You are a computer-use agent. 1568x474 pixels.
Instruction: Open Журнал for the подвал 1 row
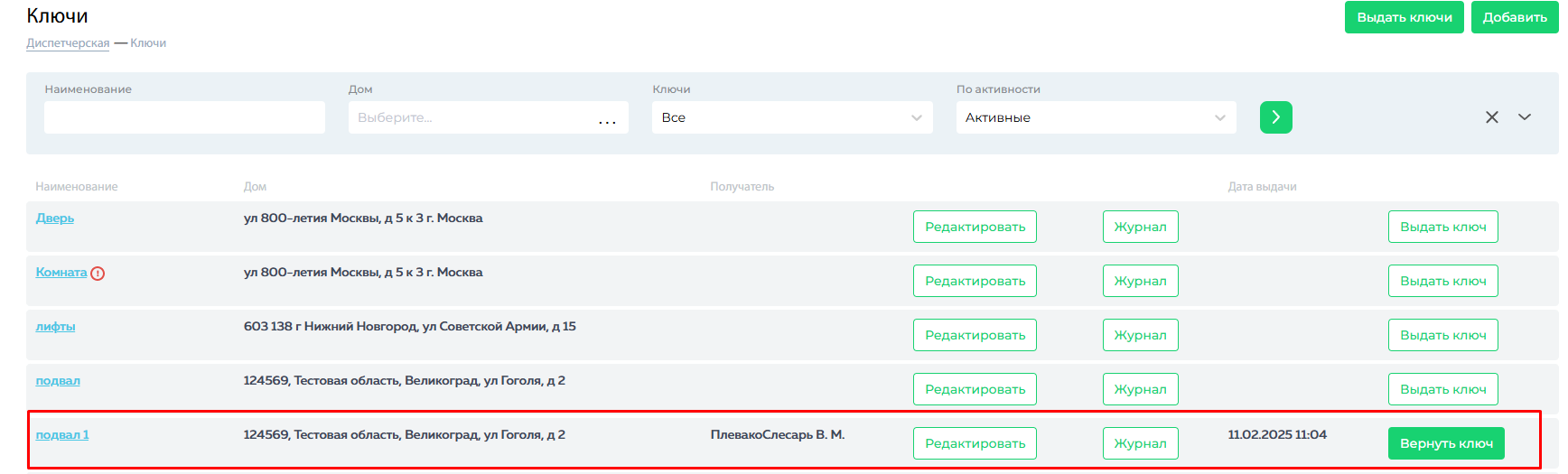pyautogui.click(x=1140, y=443)
